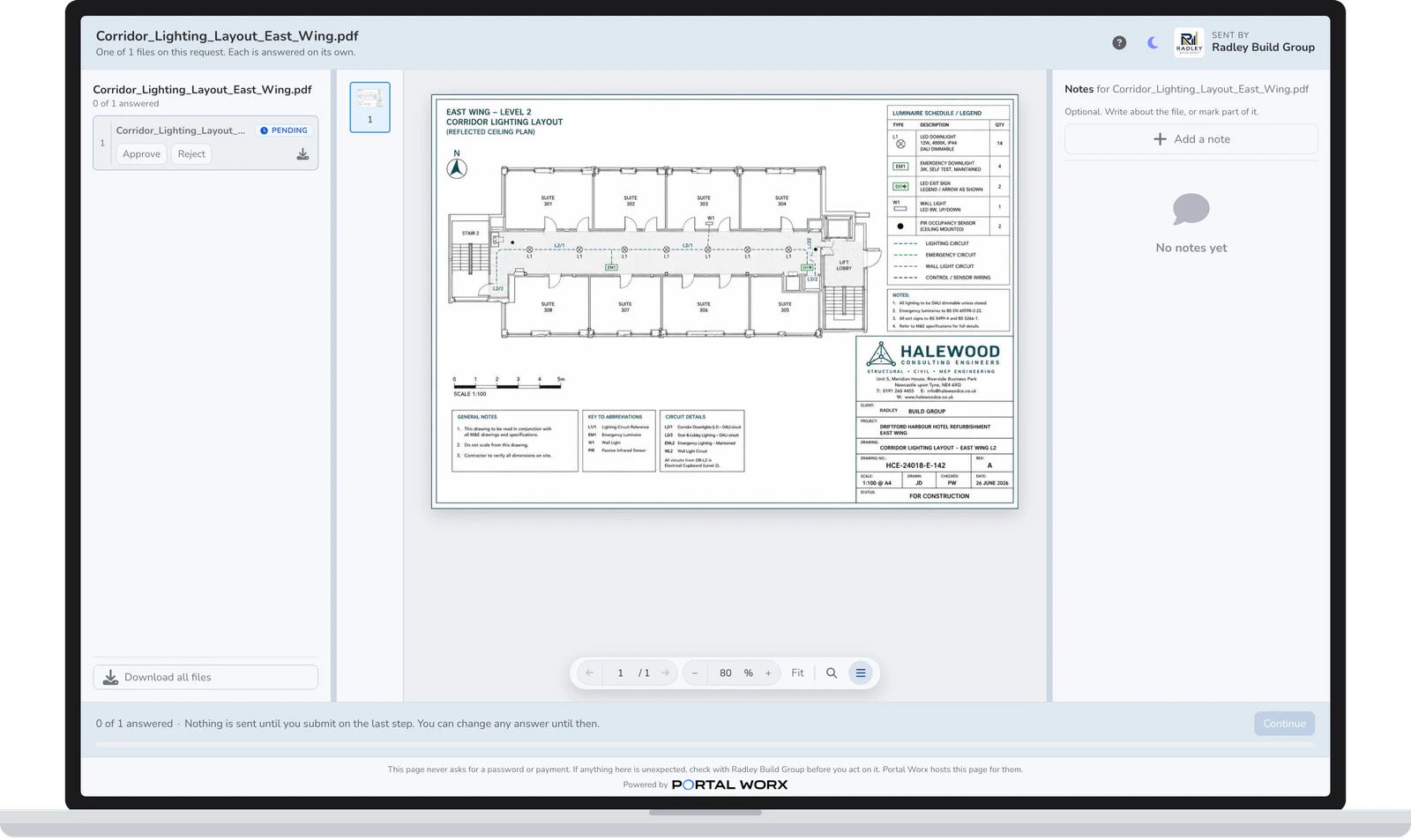1411x840 pixels.
Task: Click the '0 of 1 answered' sidebar text
Action: (126, 104)
